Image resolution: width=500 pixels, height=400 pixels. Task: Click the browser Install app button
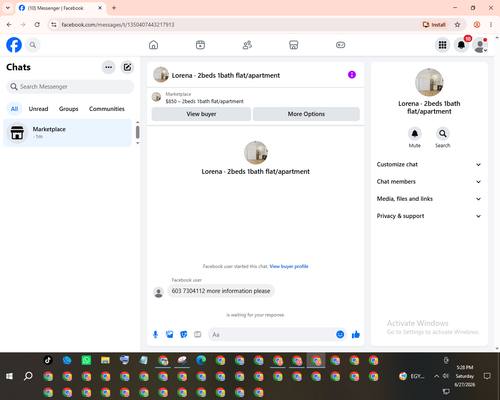point(434,25)
